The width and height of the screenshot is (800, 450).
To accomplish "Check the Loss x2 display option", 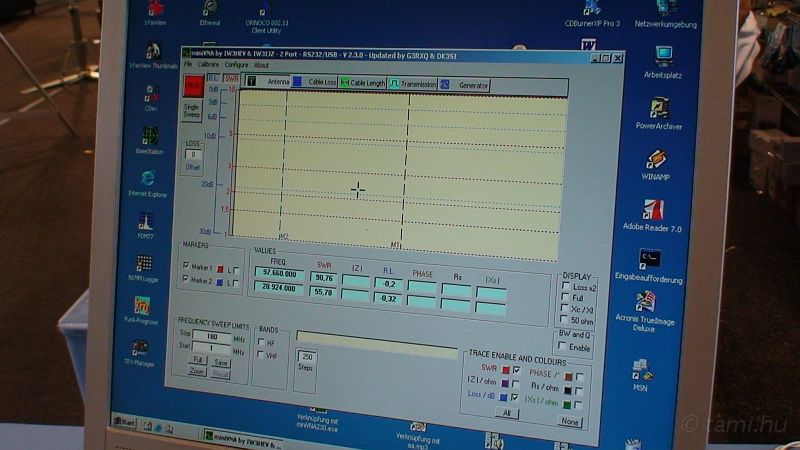I will click(x=565, y=286).
